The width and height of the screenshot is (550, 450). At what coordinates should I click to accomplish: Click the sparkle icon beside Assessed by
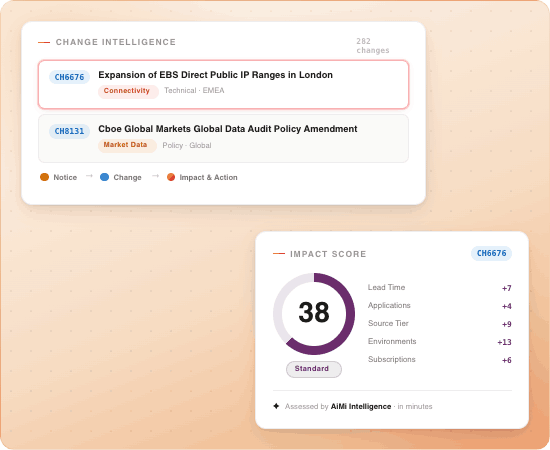tap(276, 406)
